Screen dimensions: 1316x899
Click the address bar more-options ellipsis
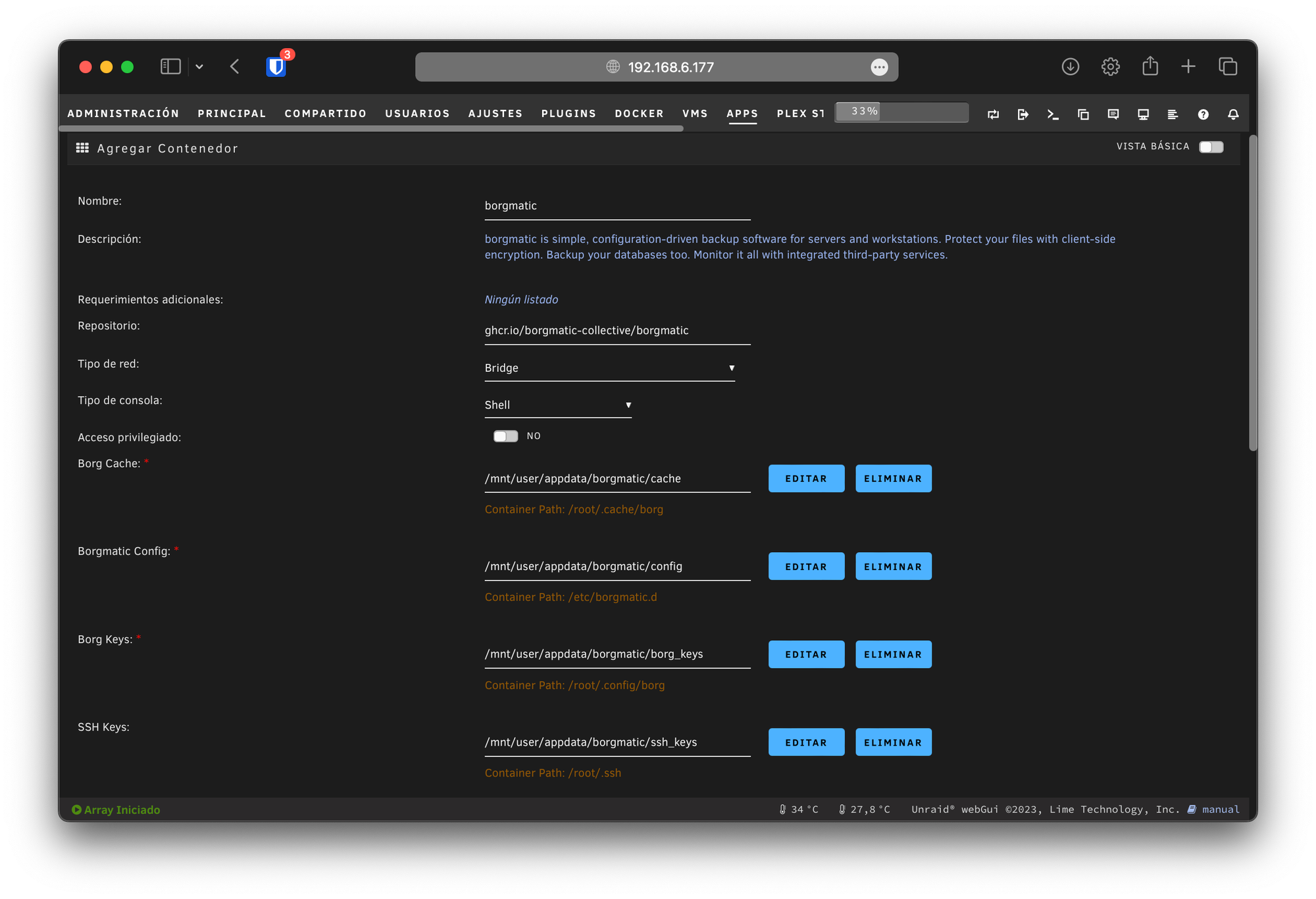click(879, 67)
